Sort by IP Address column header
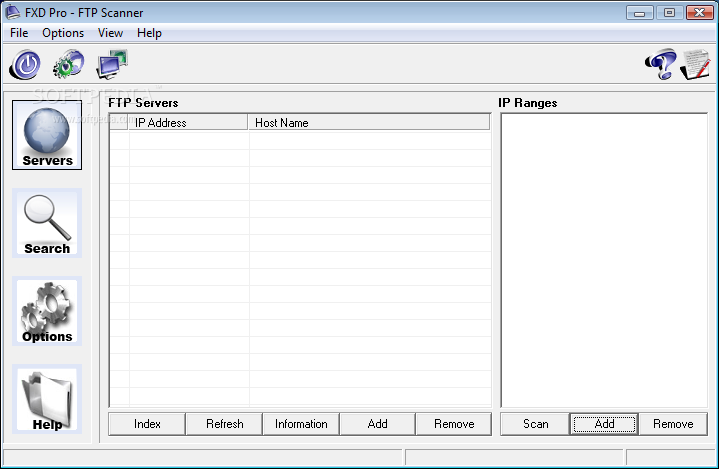The height and width of the screenshot is (469, 719). 188,122
